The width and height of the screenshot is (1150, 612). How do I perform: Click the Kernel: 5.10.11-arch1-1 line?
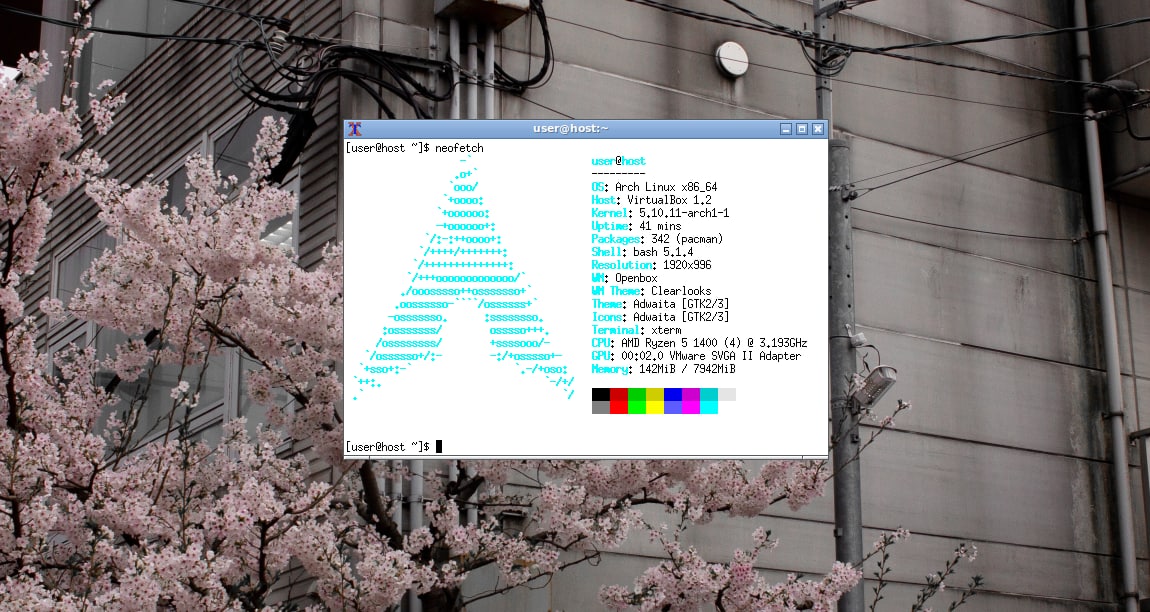click(660, 213)
